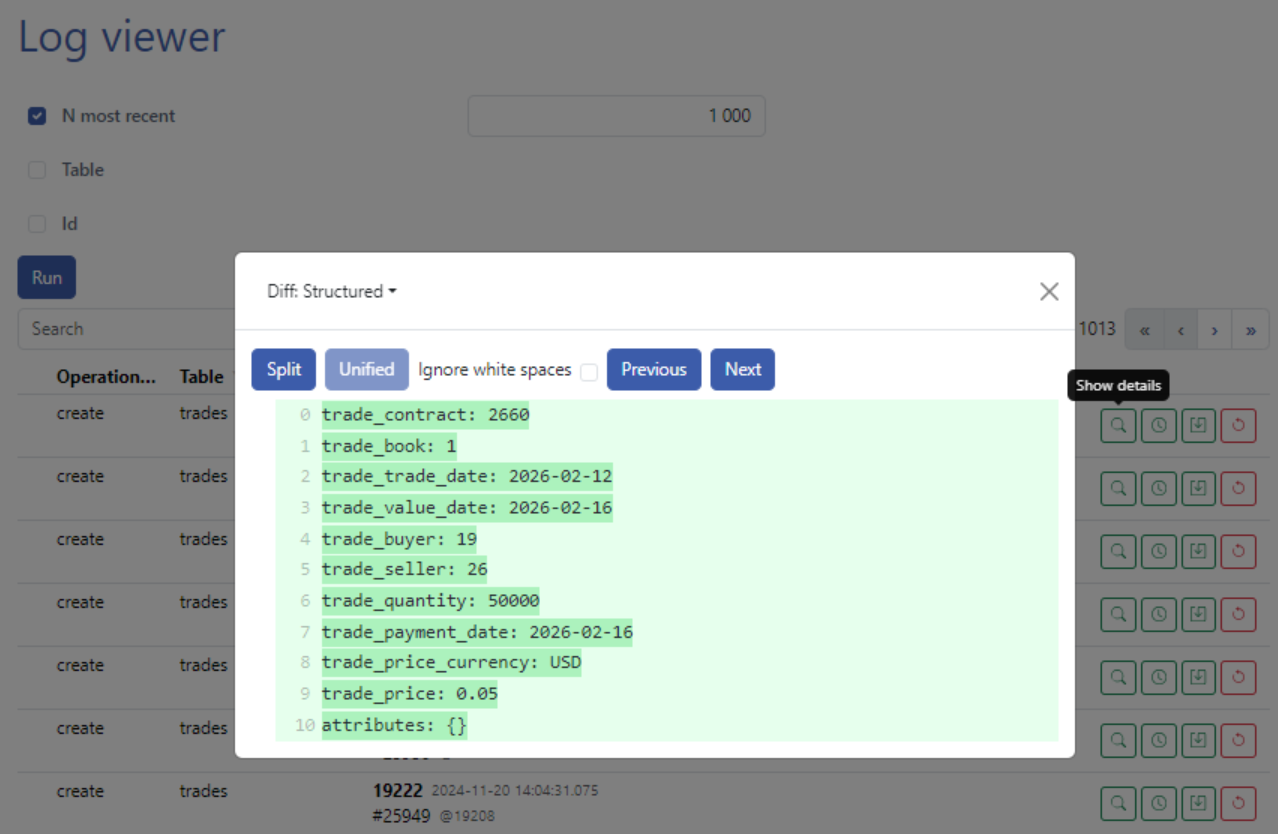Select the diff line trade_price: 0.05
This screenshot has width=1278, height=834.
[x=409, y=694]
